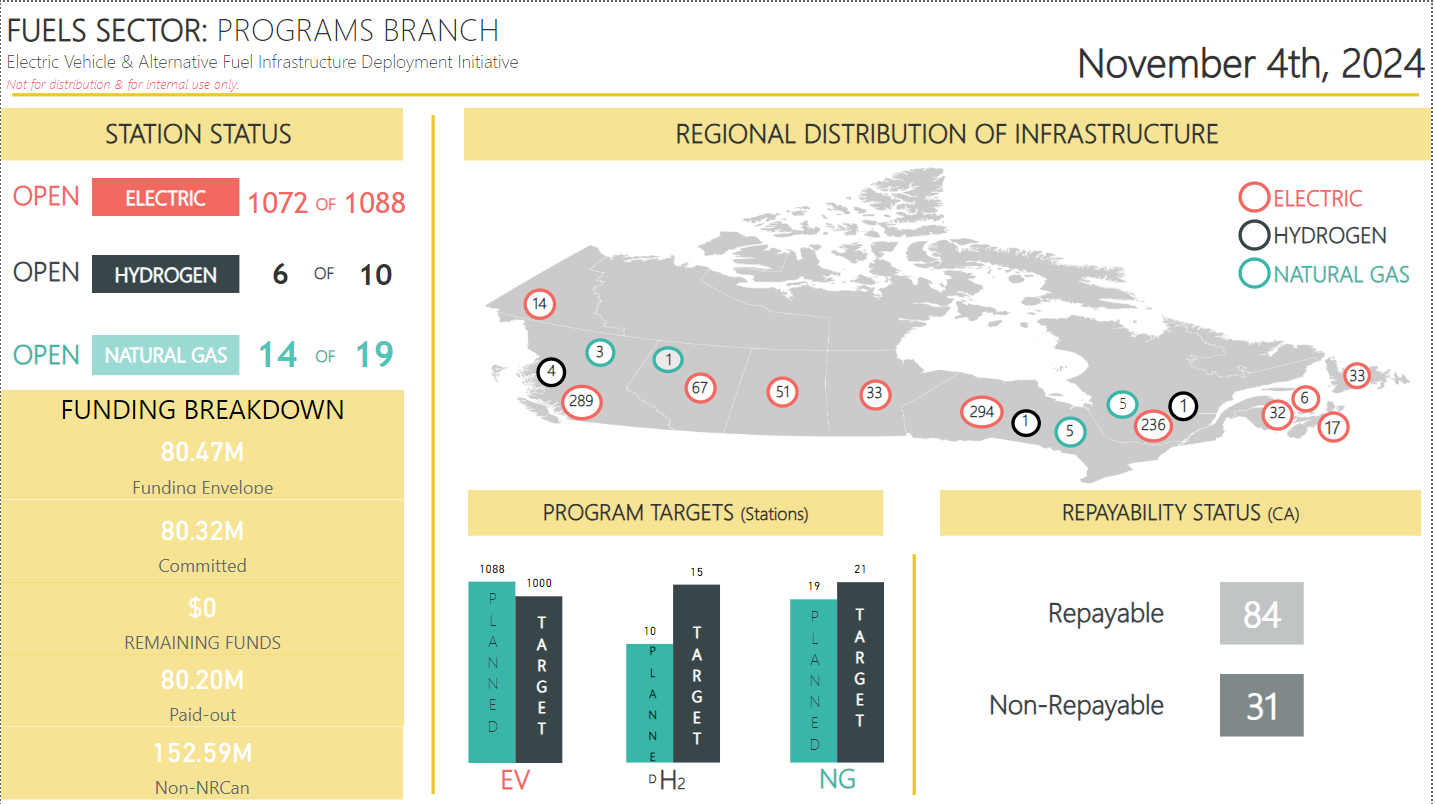Click the teal NG axis label
The width and height of the screenshot is (1435, 804).
[837, 779]
